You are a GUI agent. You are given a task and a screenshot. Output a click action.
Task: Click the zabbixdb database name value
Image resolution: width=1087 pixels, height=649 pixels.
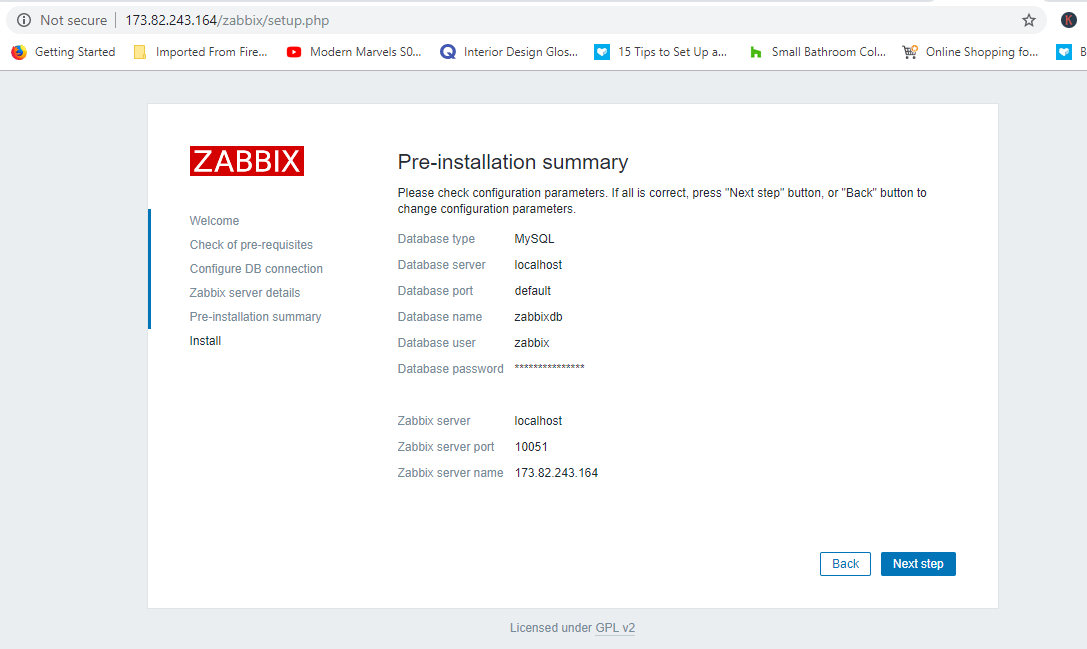pos(538,317)
